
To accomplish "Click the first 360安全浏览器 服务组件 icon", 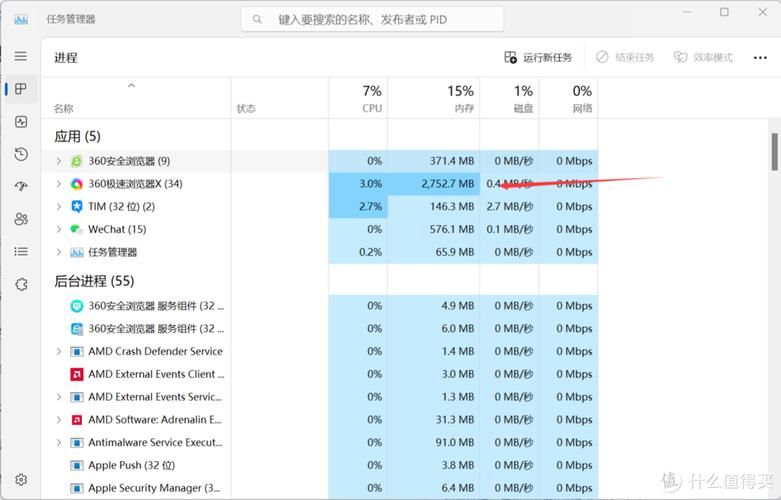I will [76, 306].
